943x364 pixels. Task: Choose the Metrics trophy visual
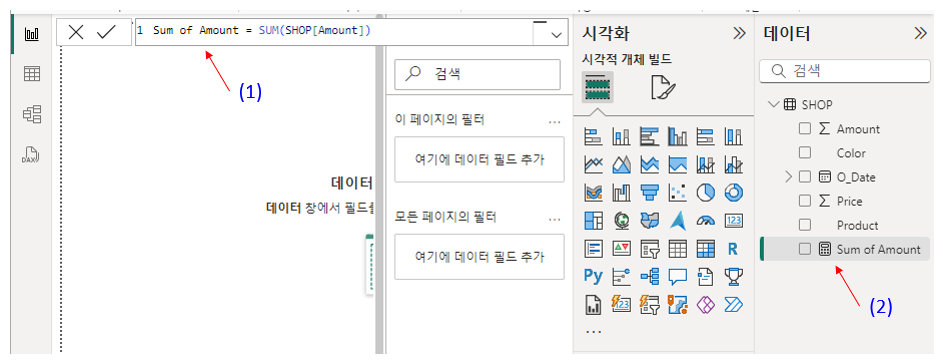click(x=734, y=276)
